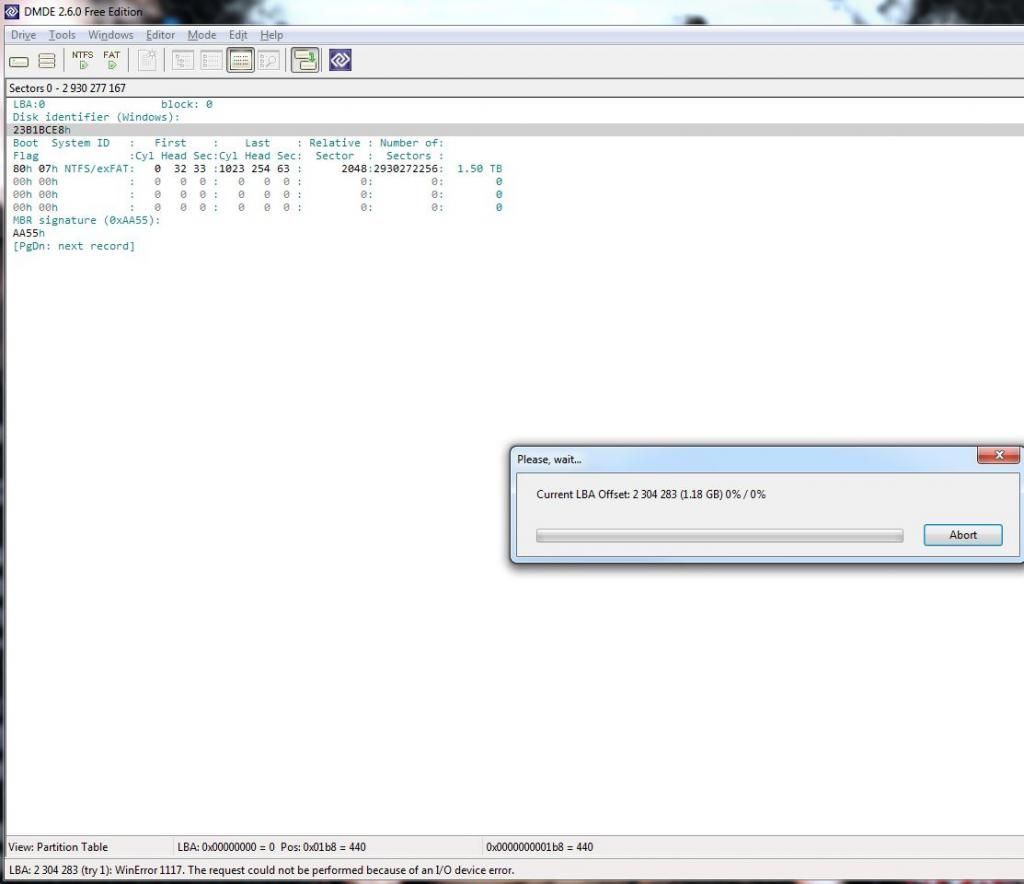Expand the Editor menu

(x=160, y=35)
